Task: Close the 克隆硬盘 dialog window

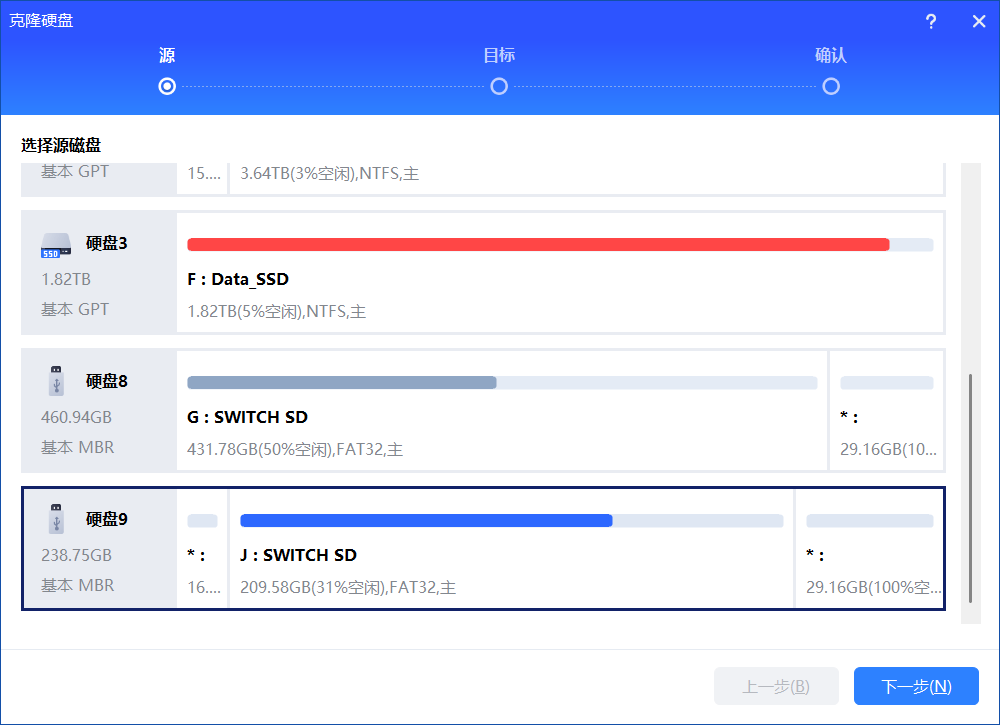Action: (x=978, y=22)
